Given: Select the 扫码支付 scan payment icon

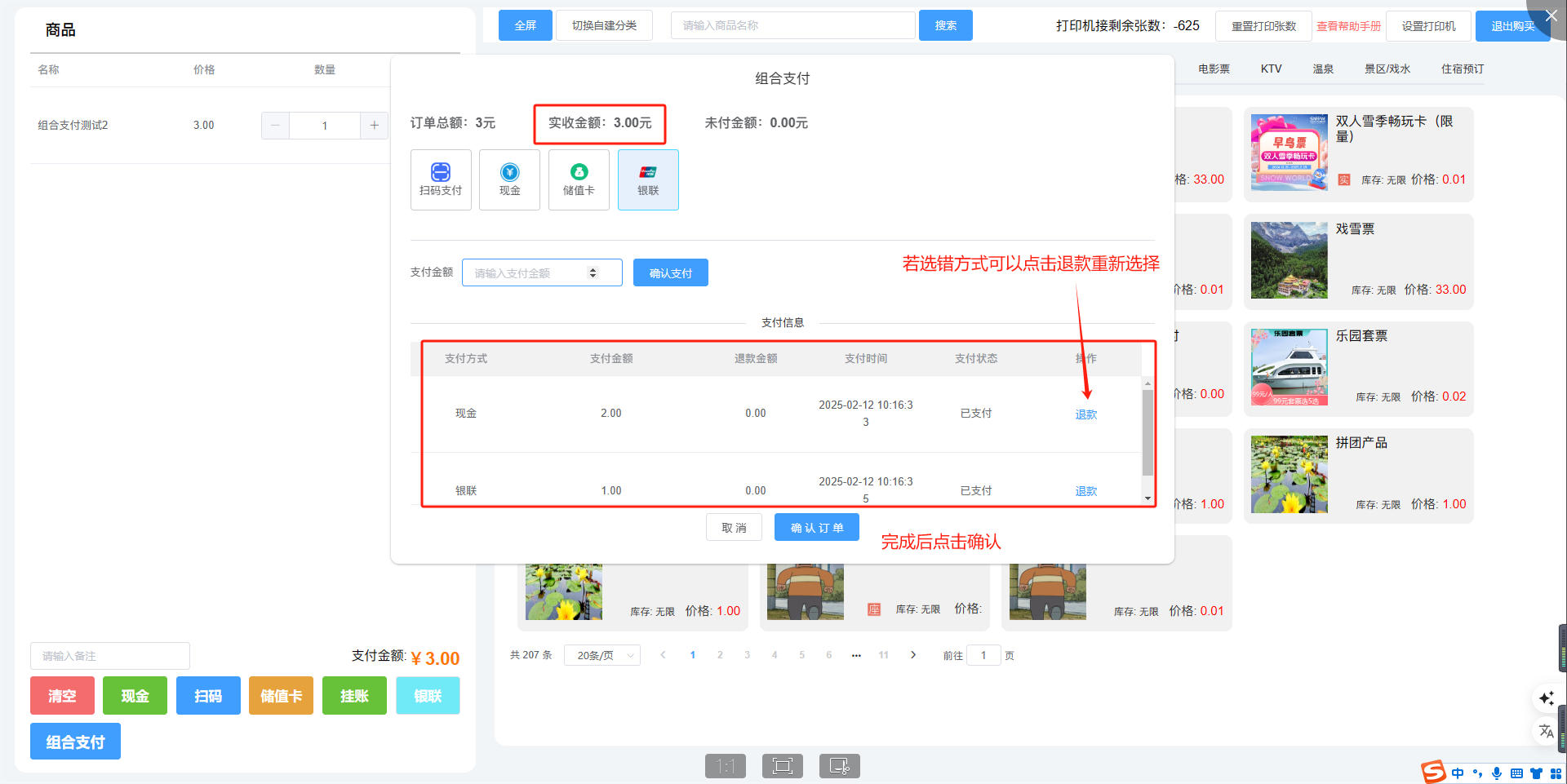Looking at the screenshot, I should pos(441,179).
